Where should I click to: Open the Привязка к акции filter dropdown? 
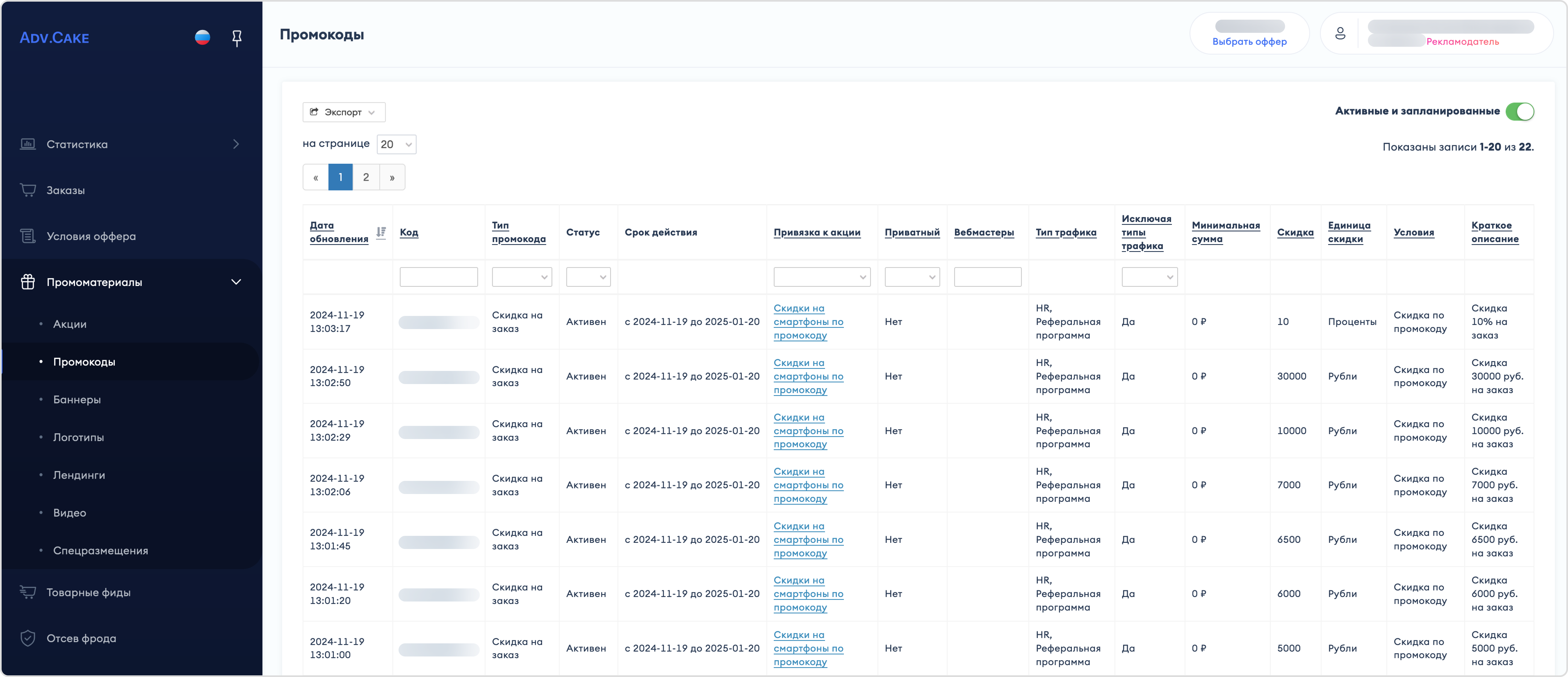click(822, 277)
